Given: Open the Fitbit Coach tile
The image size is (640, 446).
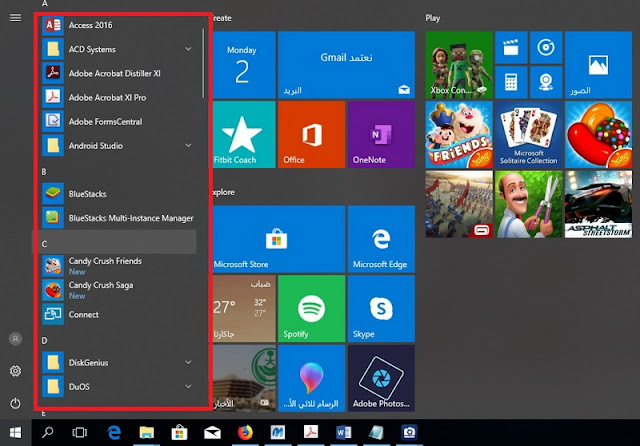Looking at the screenshot, I should click(x=244, y=134).
